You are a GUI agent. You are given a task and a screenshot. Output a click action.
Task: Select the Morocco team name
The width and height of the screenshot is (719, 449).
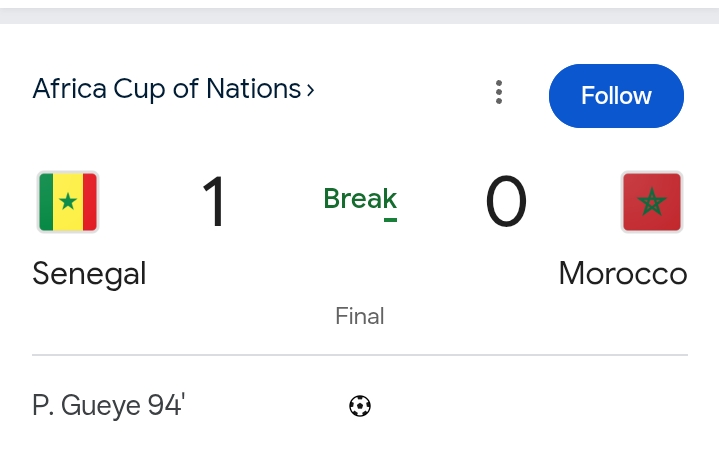(623, 273)
